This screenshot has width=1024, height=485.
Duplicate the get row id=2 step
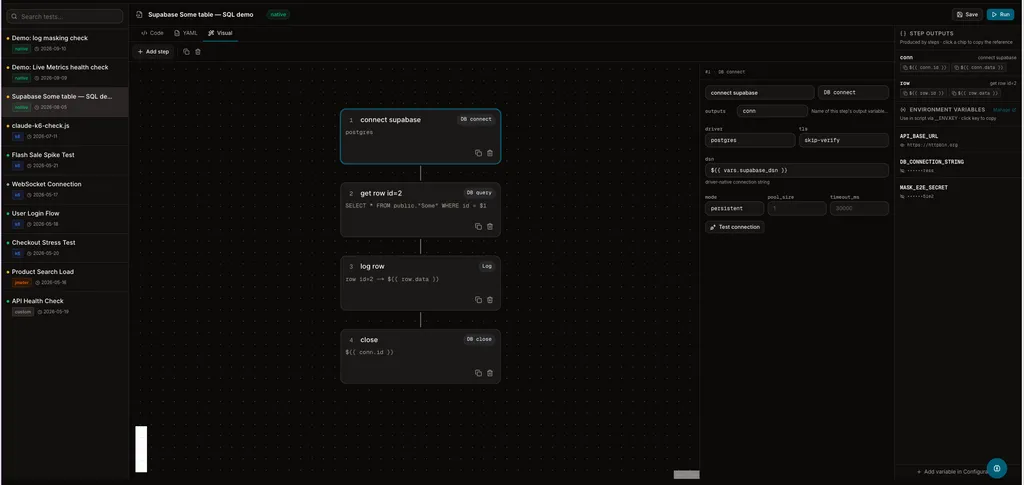tap(478, 227)
